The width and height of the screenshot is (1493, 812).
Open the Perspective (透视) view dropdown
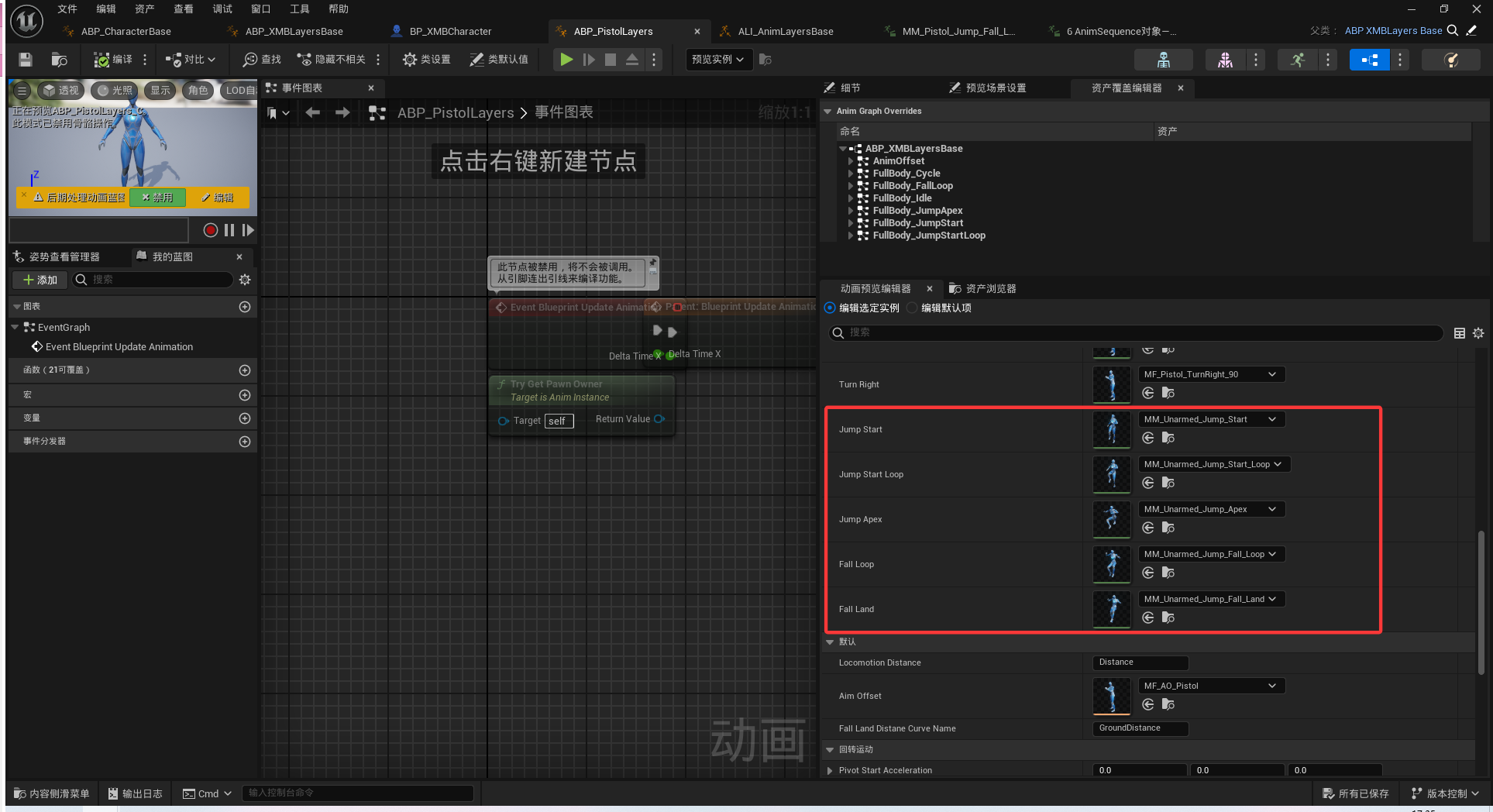click(61, 91)
